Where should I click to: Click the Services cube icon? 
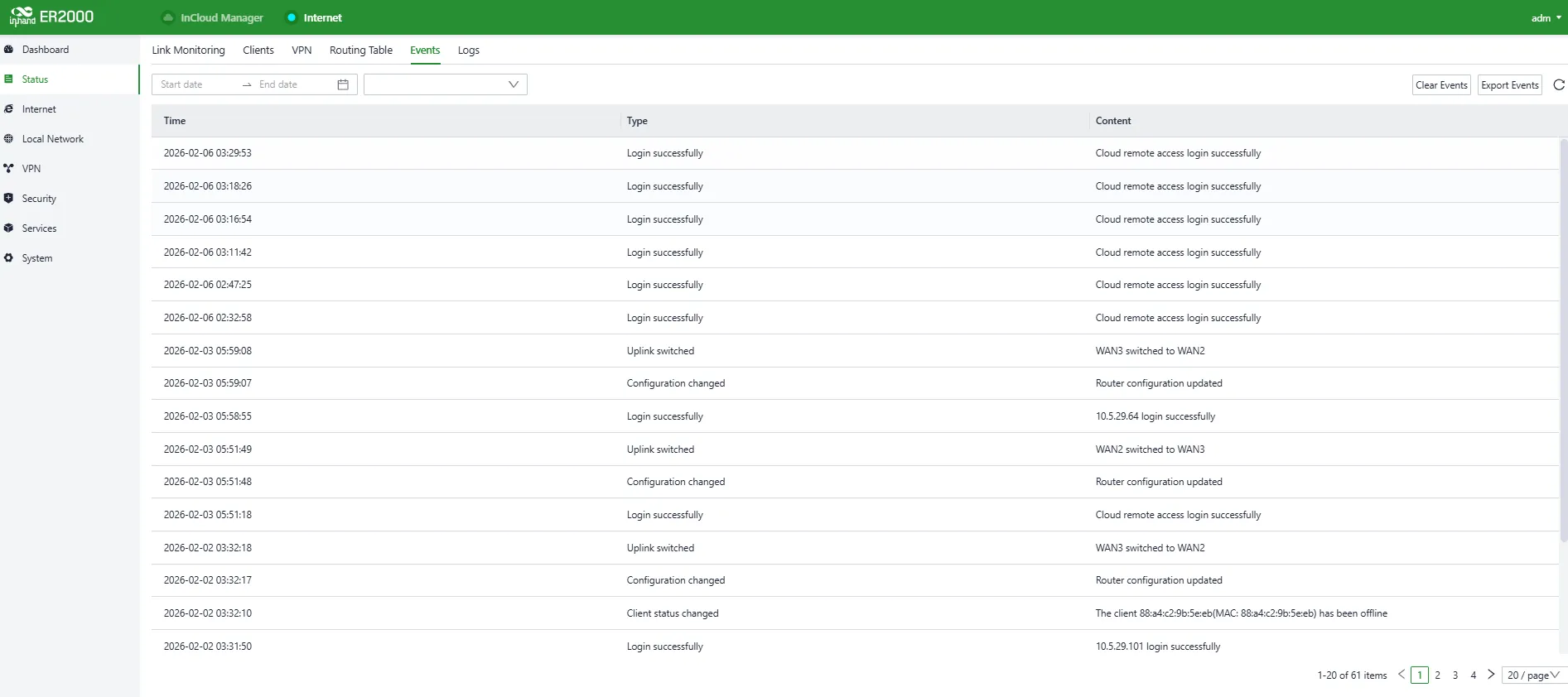(8, 228)
